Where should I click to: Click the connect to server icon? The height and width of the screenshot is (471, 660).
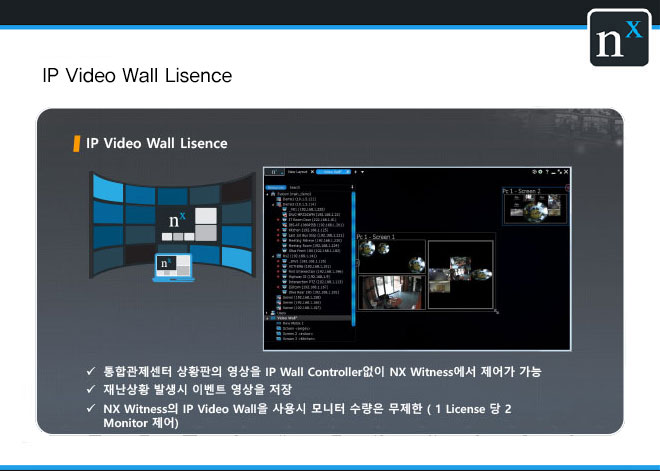(x=535, y=172)
